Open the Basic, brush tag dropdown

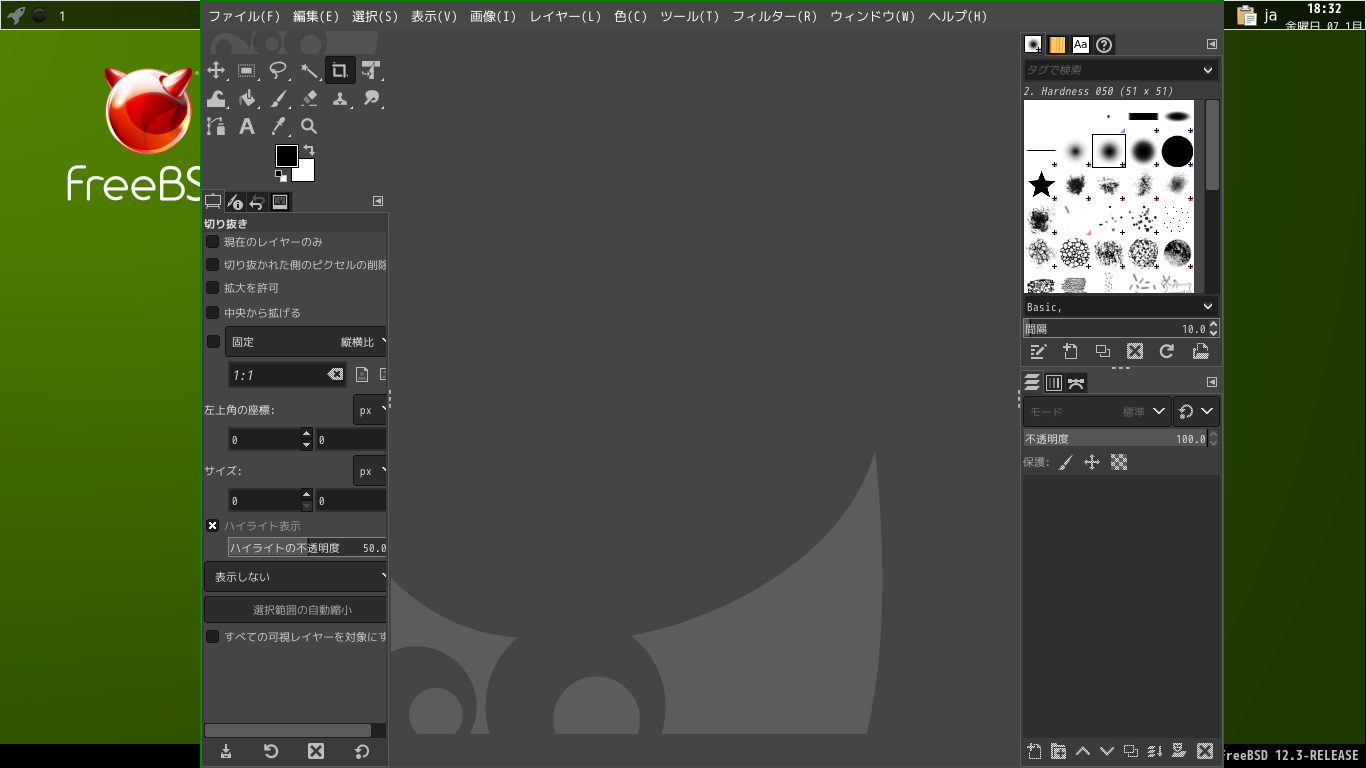[x=1120, y=307]
